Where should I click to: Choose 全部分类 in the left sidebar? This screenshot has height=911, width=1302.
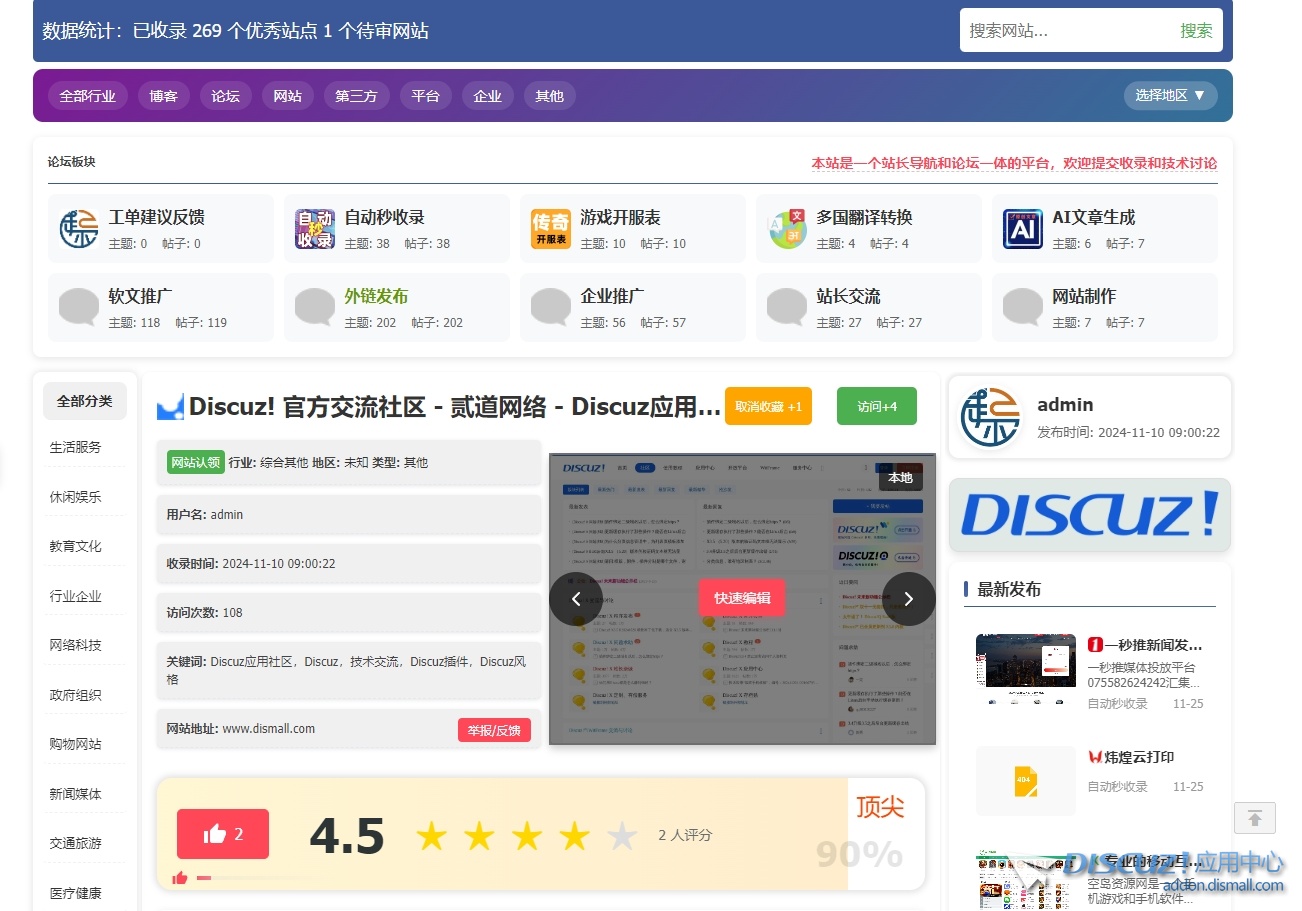pos(84,401)
